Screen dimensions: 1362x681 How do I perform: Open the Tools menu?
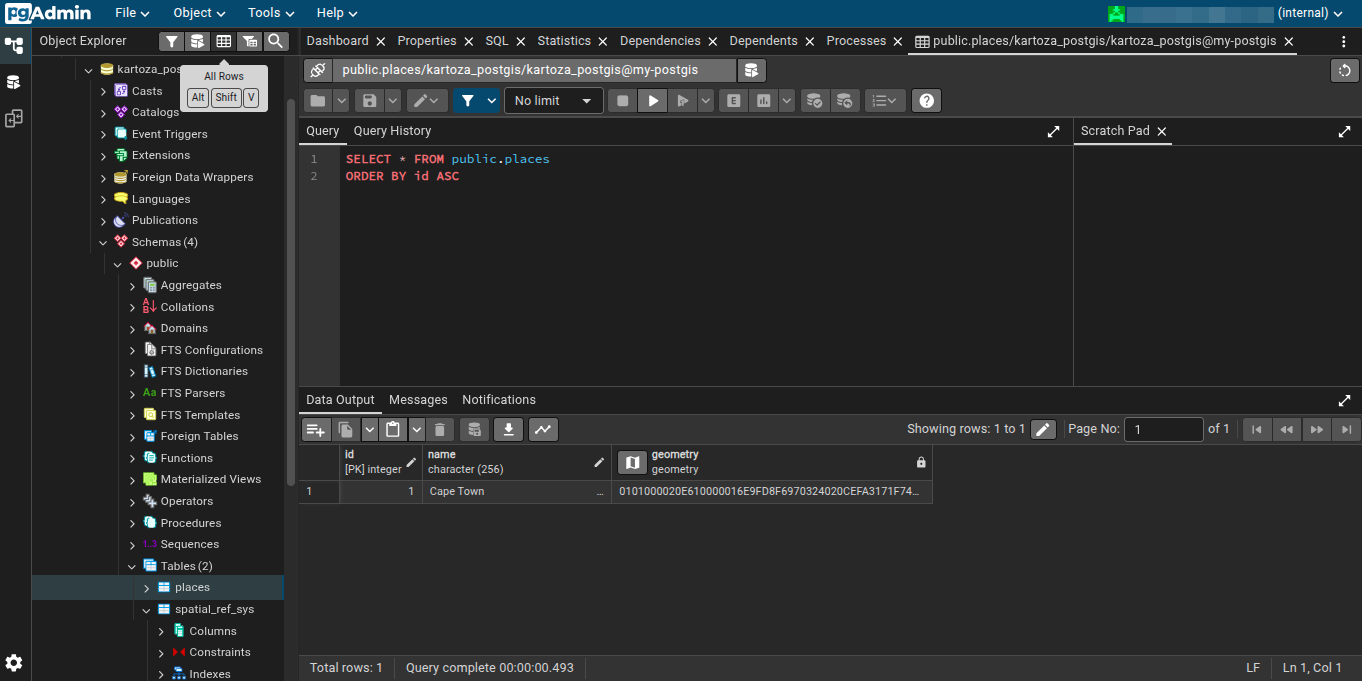(x=271, y=13)
